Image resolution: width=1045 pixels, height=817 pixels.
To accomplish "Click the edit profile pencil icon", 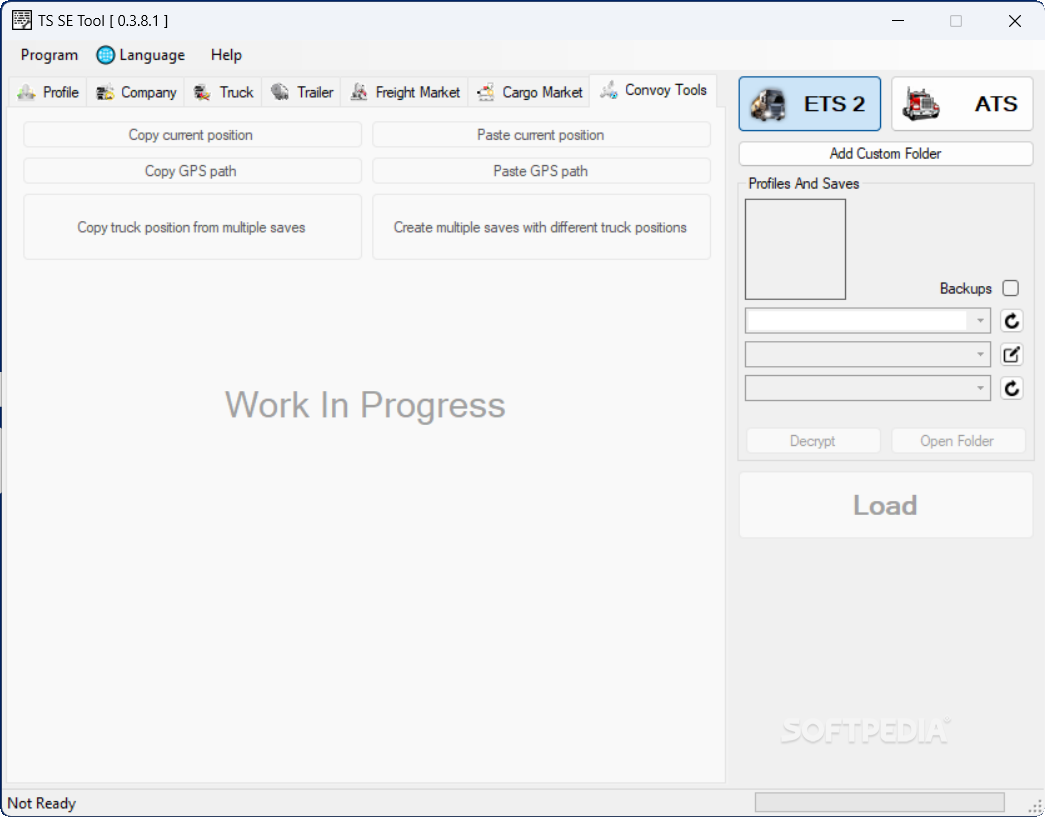I will pos(1012,354).
